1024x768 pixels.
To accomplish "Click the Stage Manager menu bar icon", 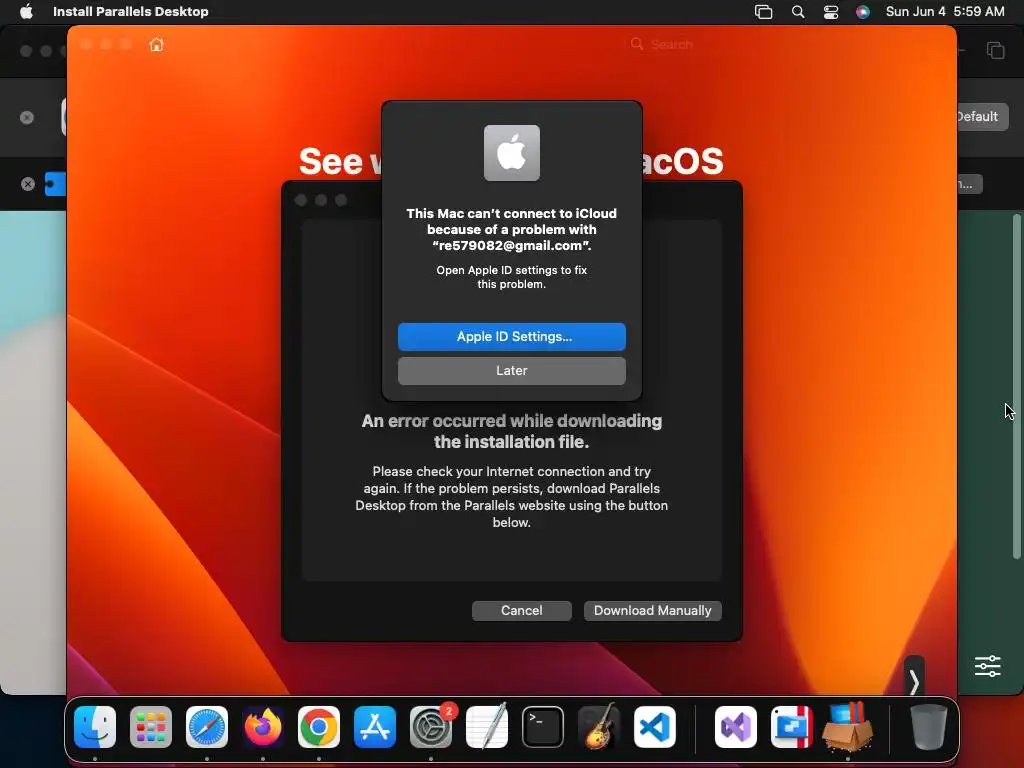I will 763,11.
